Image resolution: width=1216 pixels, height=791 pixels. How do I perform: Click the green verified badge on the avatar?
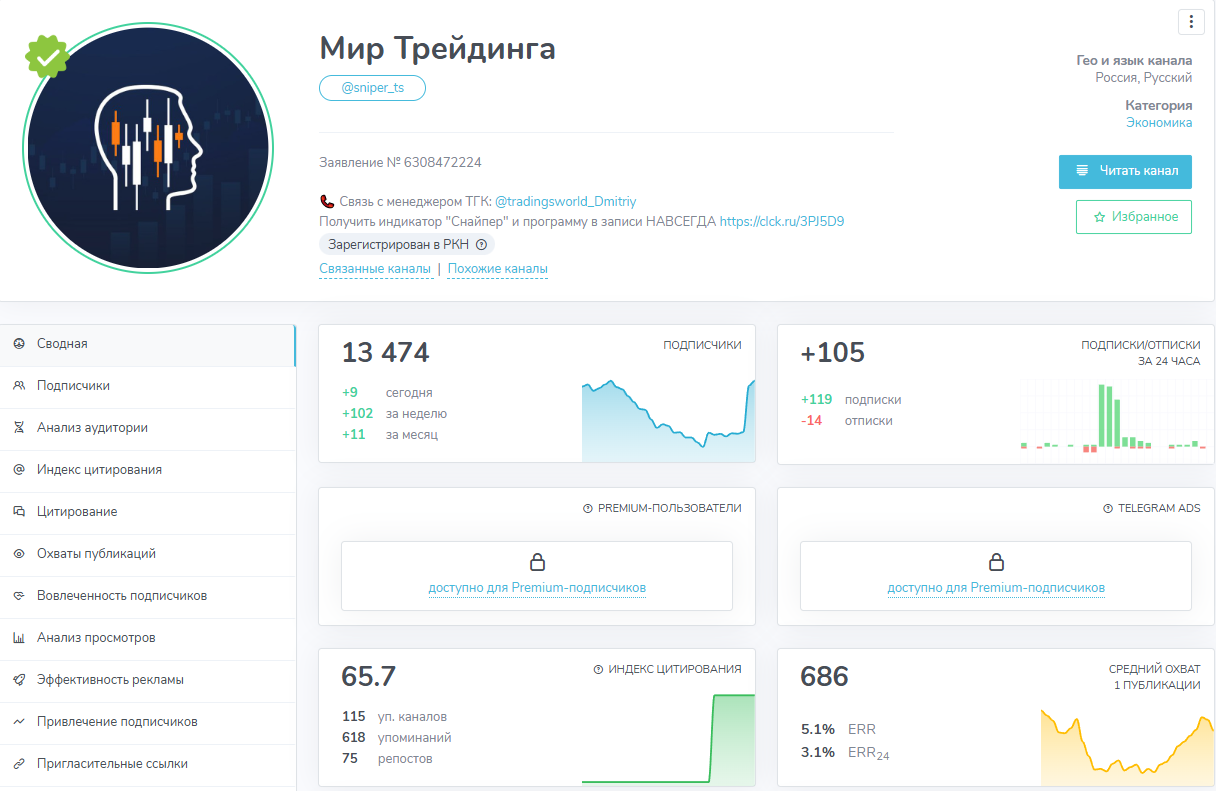47,56
